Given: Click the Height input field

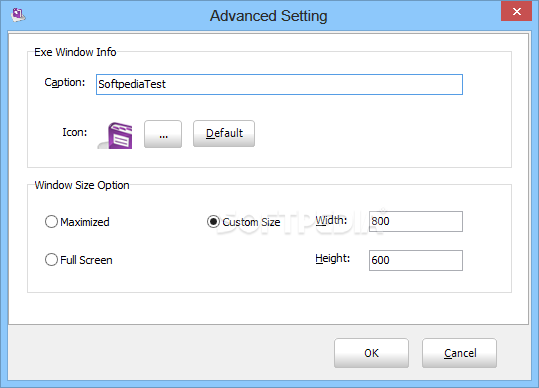Looking at the screenshot, I should (x=416, y=260).
